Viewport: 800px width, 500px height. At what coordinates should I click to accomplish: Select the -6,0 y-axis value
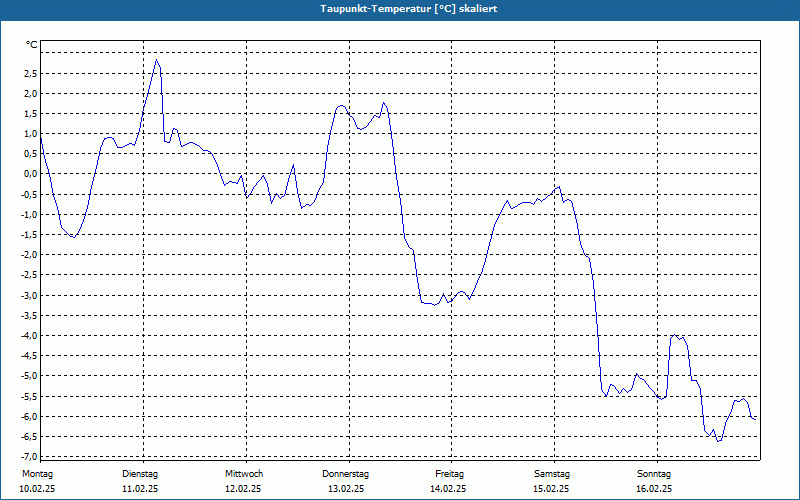(x=29, y=416)
